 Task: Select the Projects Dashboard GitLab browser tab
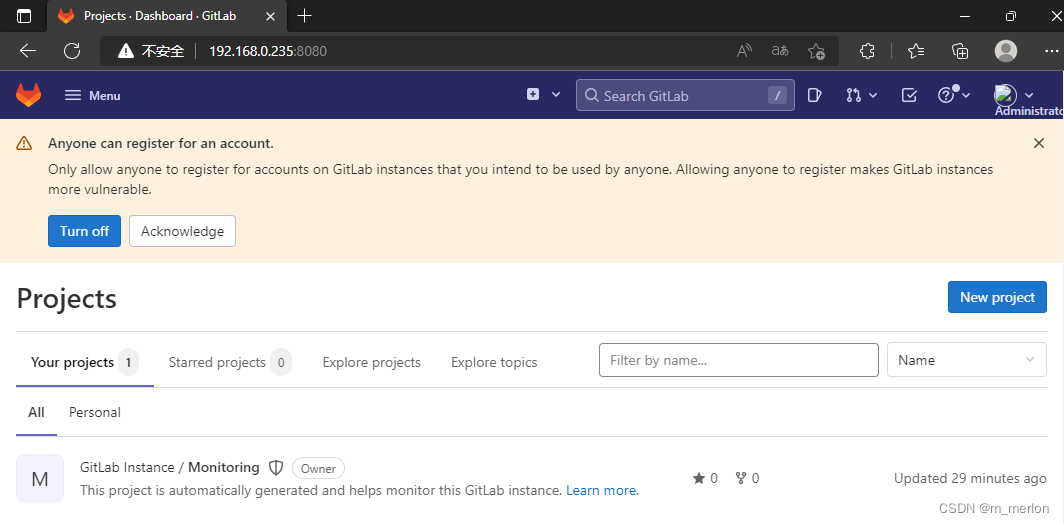tap(168, 16)
